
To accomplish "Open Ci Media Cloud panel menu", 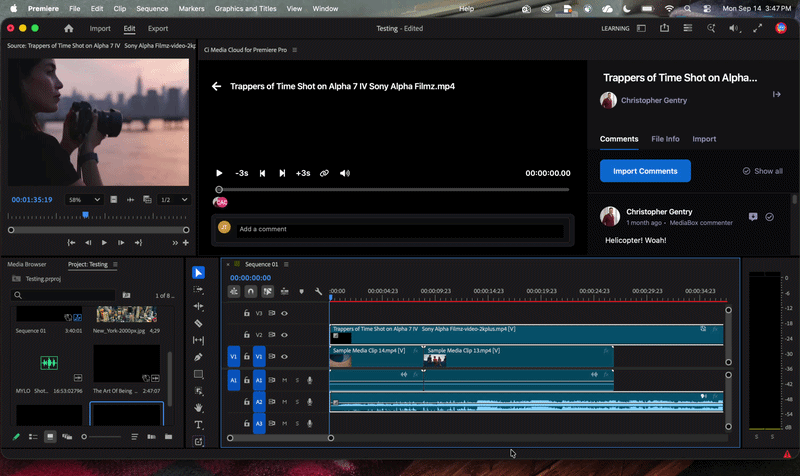I will pyautogui.click(x=294, y=50).
